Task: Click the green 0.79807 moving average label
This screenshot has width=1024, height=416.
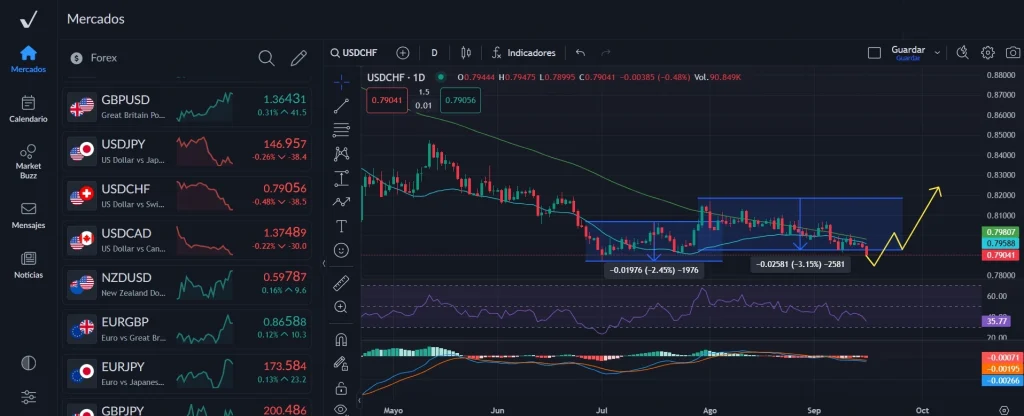Action: point(1000,232)
